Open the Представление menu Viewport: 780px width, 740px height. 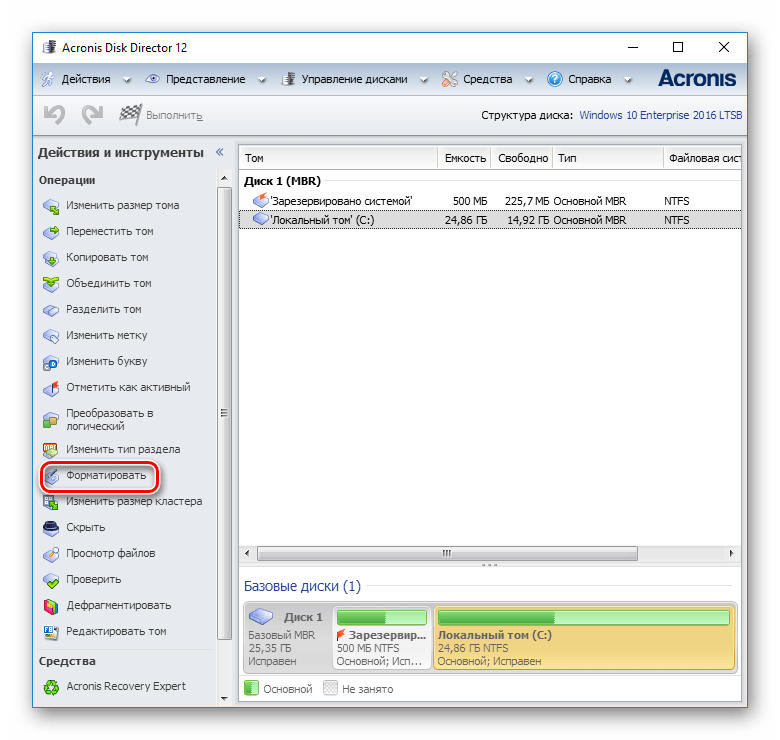click(x=205, y=79)
